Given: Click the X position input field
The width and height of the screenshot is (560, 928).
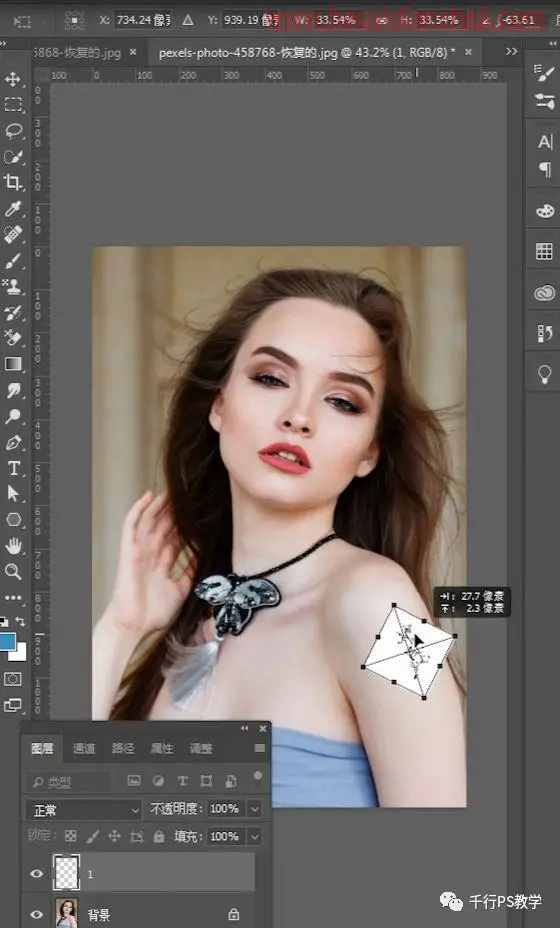Looking at the screenshot, I should click(x=144, y=20).
